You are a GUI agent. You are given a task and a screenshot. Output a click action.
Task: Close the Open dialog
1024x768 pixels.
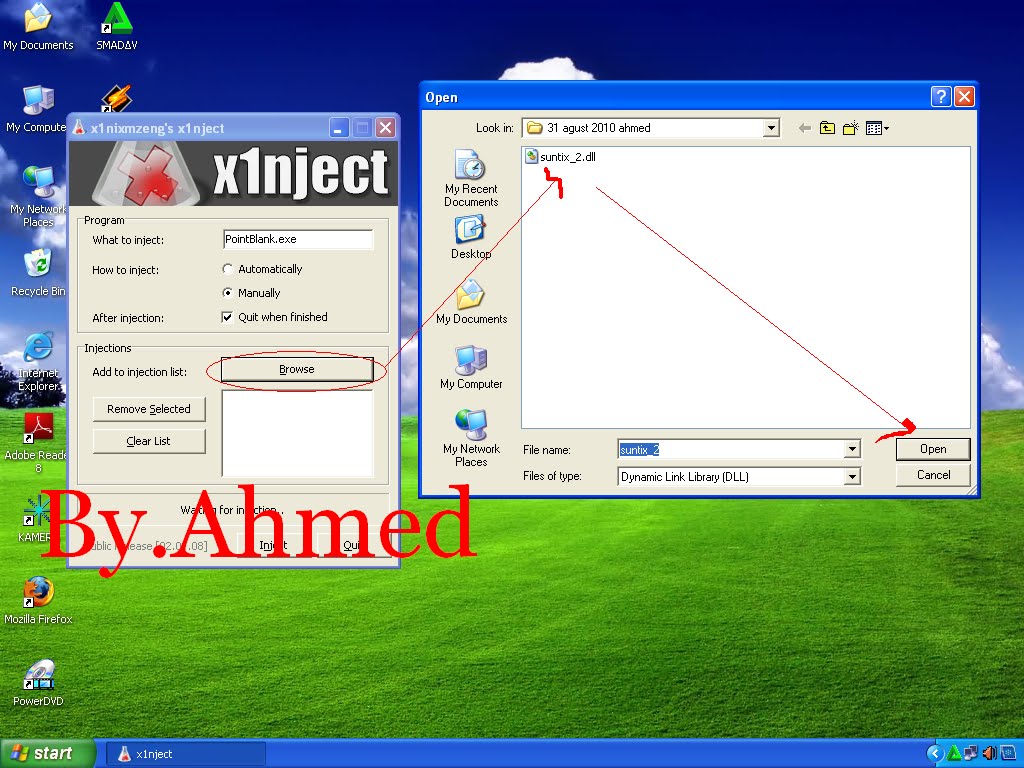(x=965, y=97)
